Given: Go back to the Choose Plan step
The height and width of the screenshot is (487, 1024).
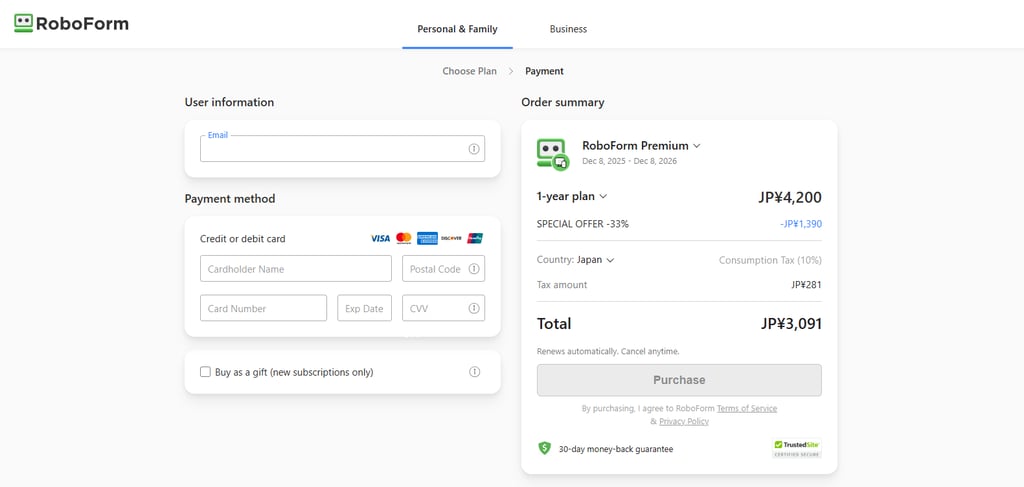Looking at the screenshot, I should coord(470,71).
